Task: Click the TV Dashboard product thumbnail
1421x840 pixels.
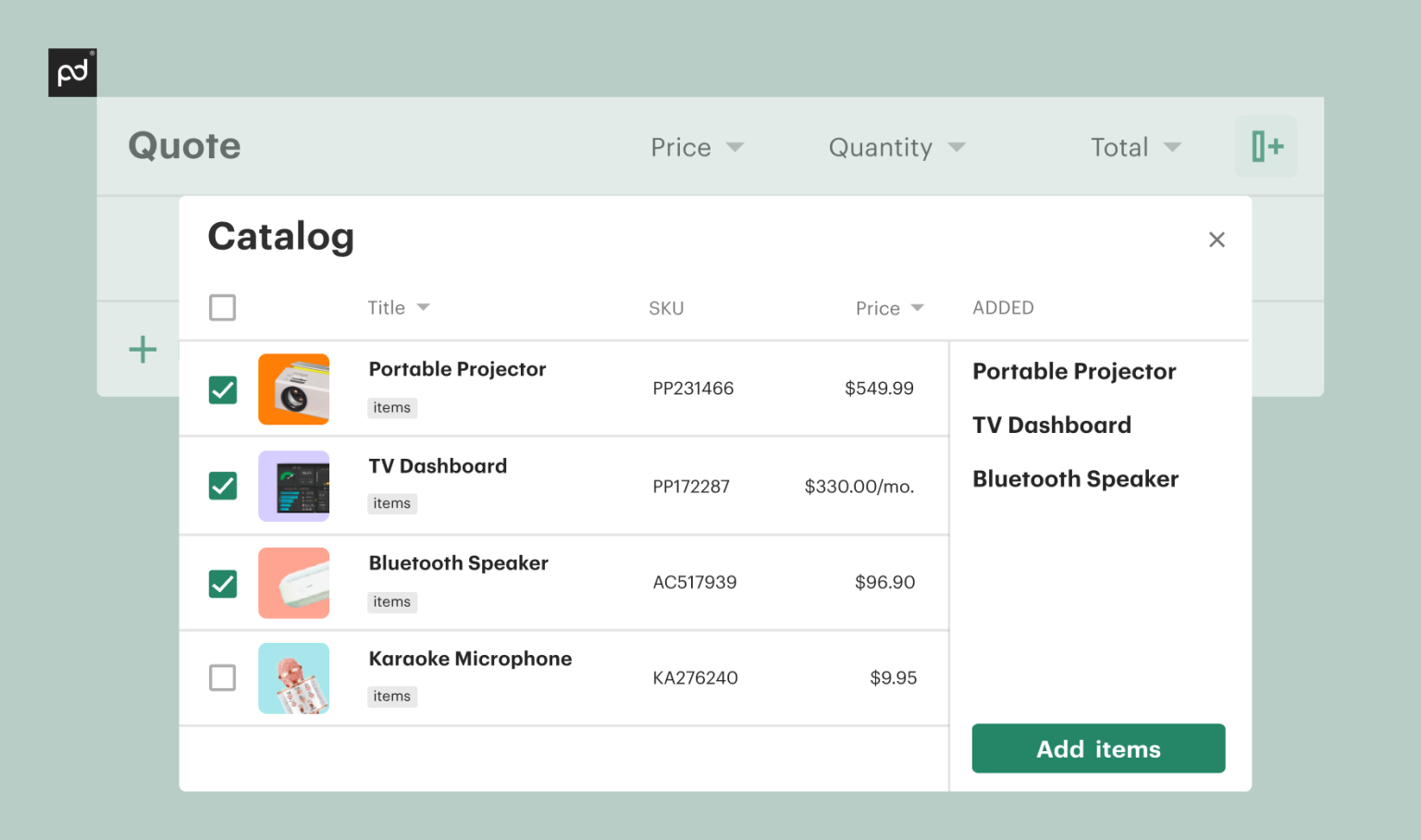Action: [293, 486]
